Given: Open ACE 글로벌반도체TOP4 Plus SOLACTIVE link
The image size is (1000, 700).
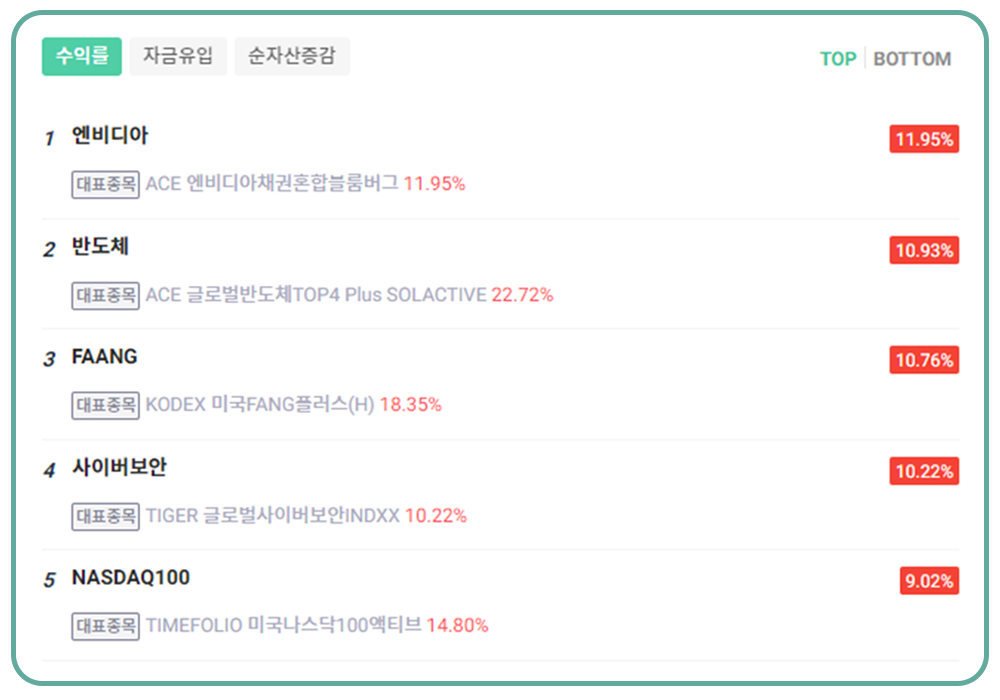Looking at the screenshot, I should [316, 295].
